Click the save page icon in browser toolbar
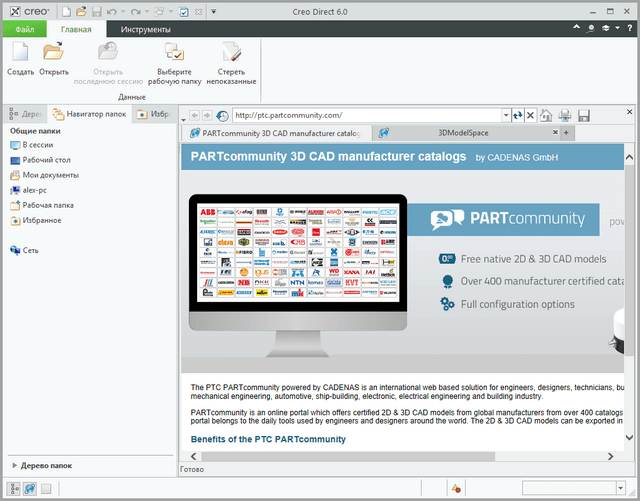 [x=583, y=116]
